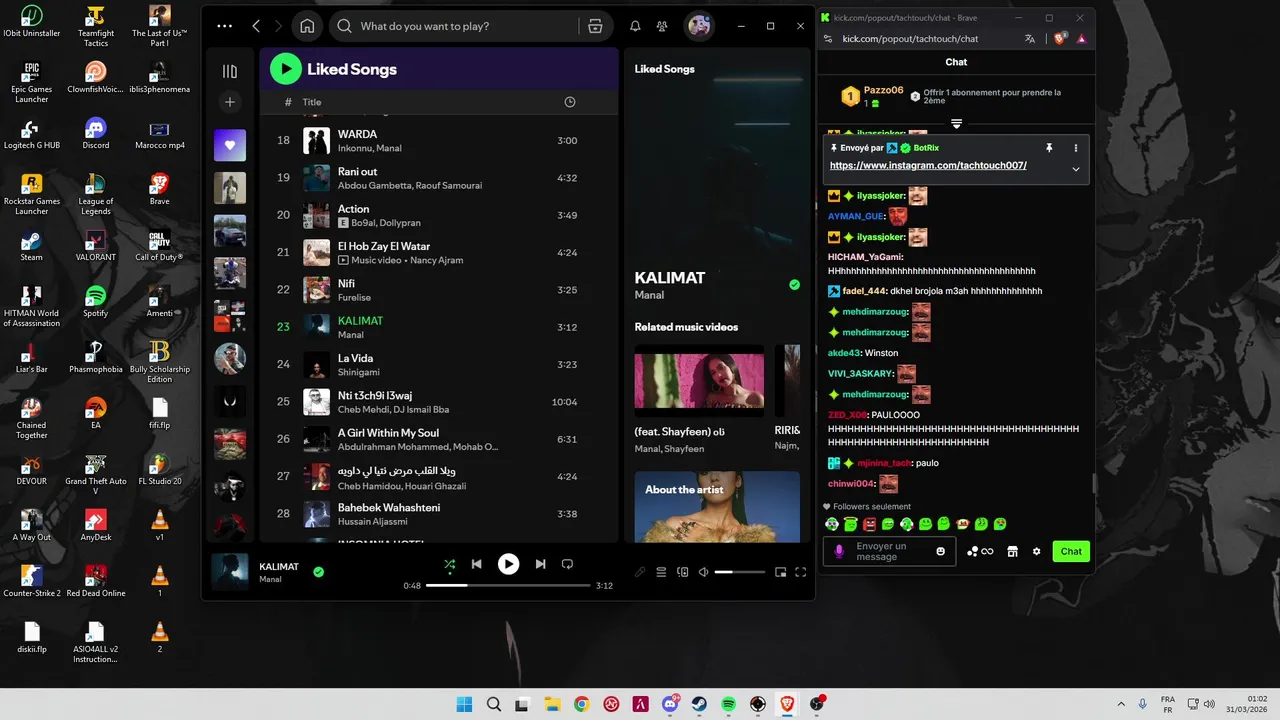The image size is (1280, 720).
Task: Open the Liked Songs purple heart tile
Action: [x=230, y=145]
